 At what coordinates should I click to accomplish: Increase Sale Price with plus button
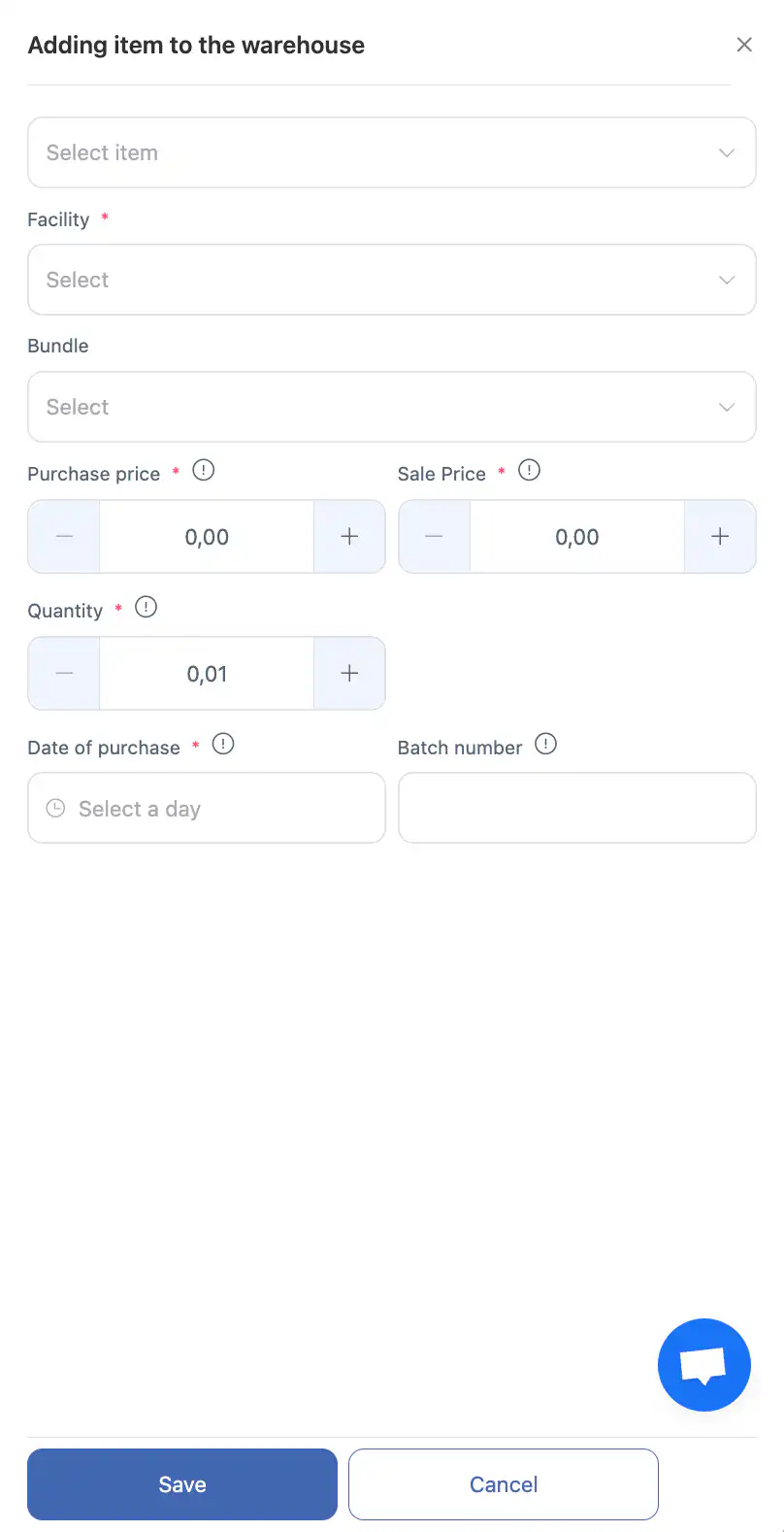click(x=720, y=537)
